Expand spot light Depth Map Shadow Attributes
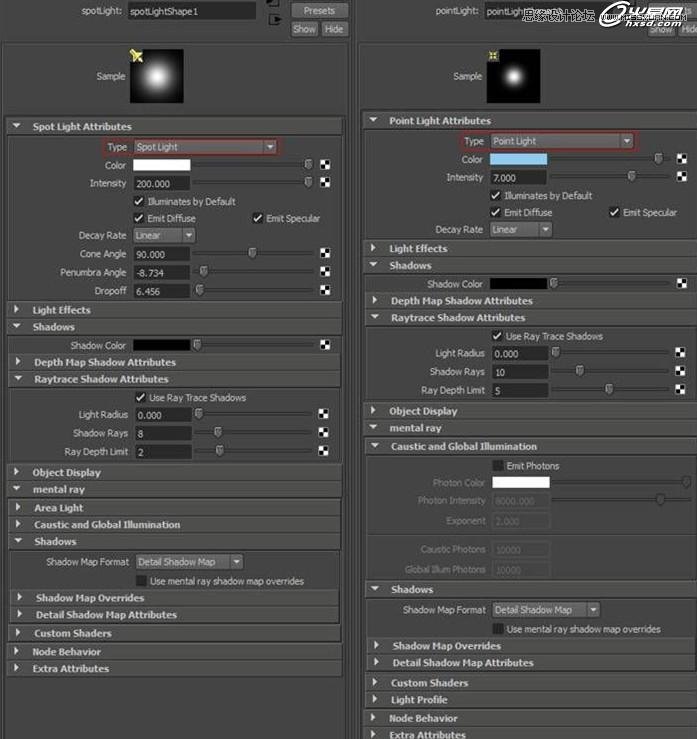The height and width of the screenshot is (739, 697). pos(105,362)
